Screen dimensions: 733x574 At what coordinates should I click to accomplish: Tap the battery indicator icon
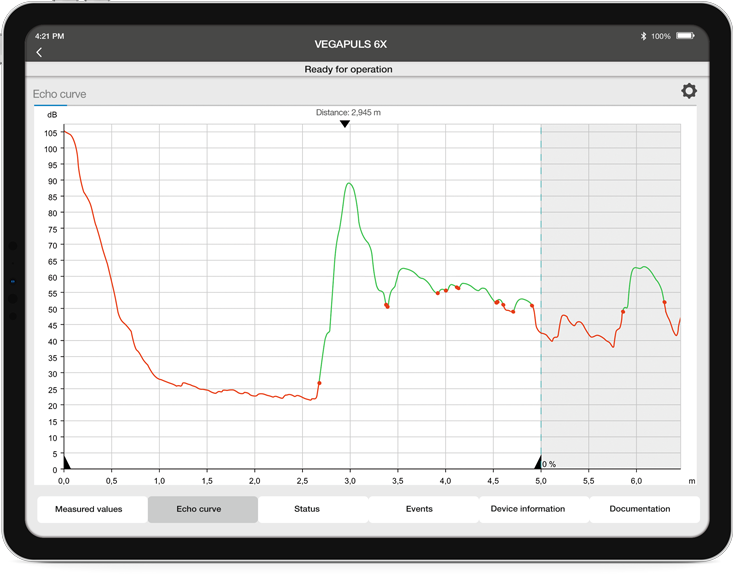coord(685,36)
